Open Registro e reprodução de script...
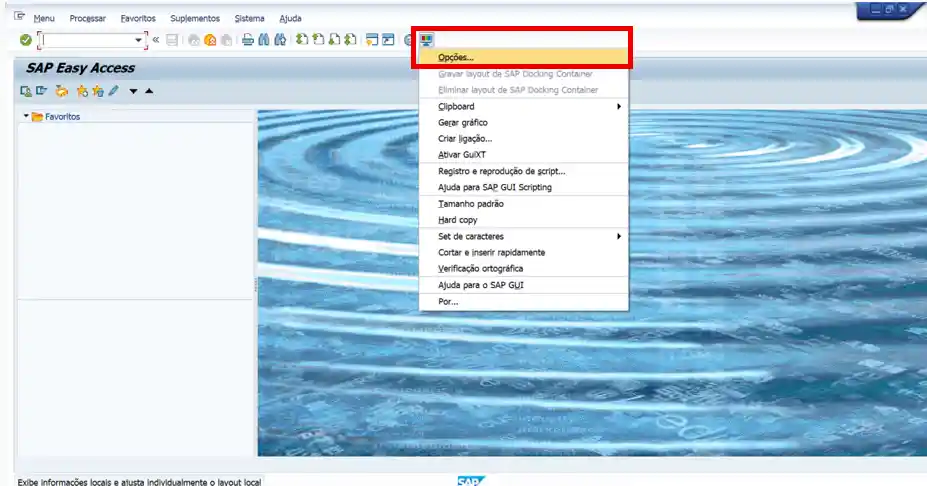The height and width of the screenshot is (486, 927). point(524,171)
